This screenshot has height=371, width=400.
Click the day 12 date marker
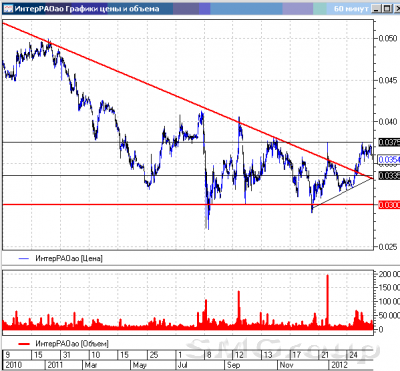coord(239,355)
